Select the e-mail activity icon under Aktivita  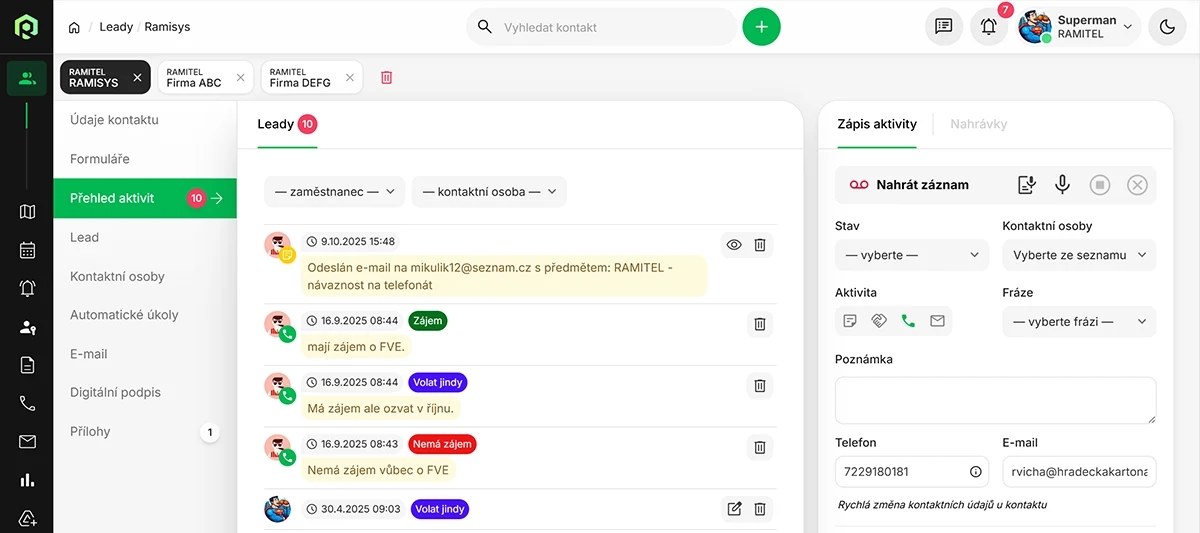coord(937,321)
